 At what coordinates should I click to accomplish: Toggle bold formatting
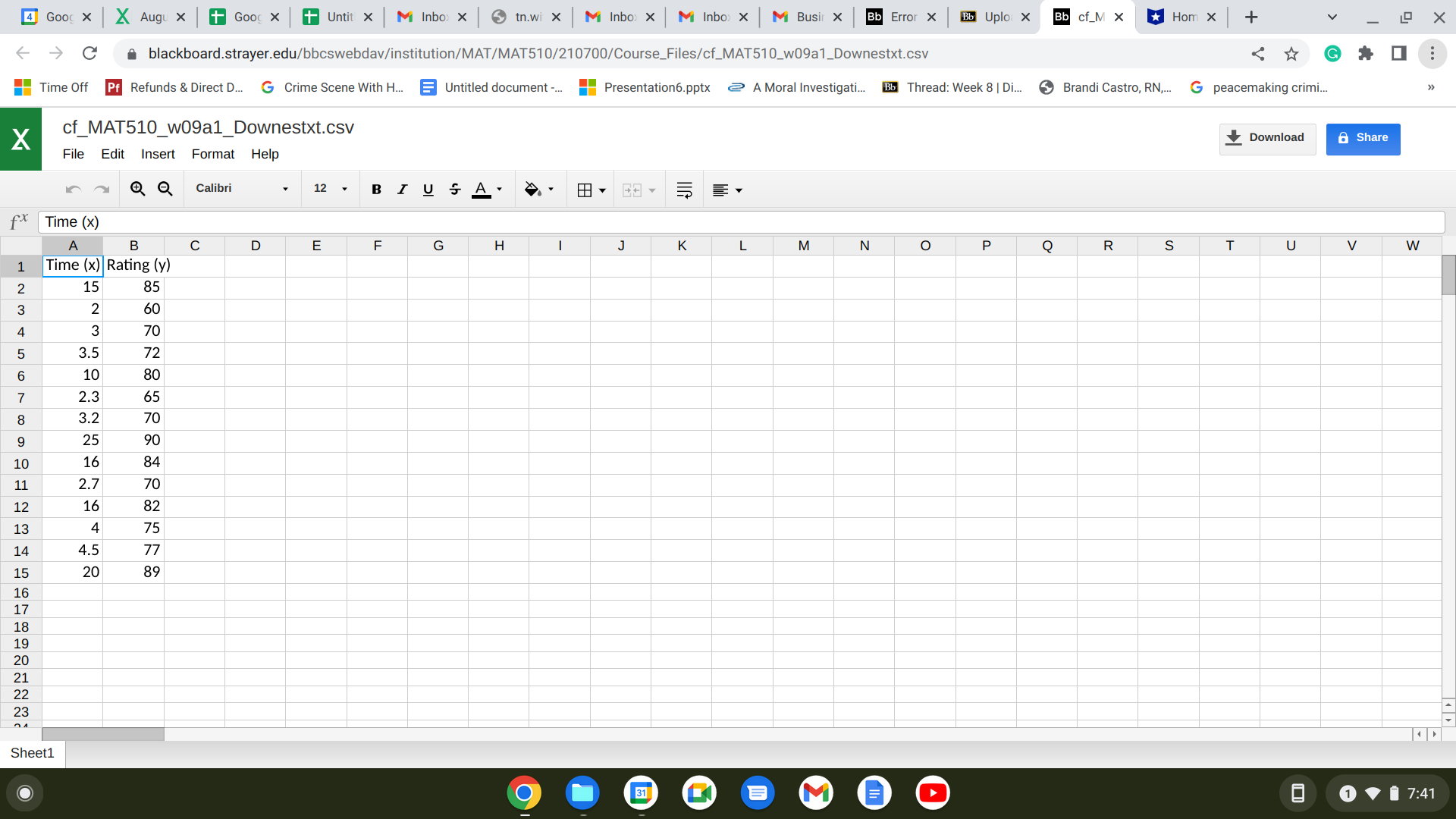pyautogui.click(x=376, y=190)
